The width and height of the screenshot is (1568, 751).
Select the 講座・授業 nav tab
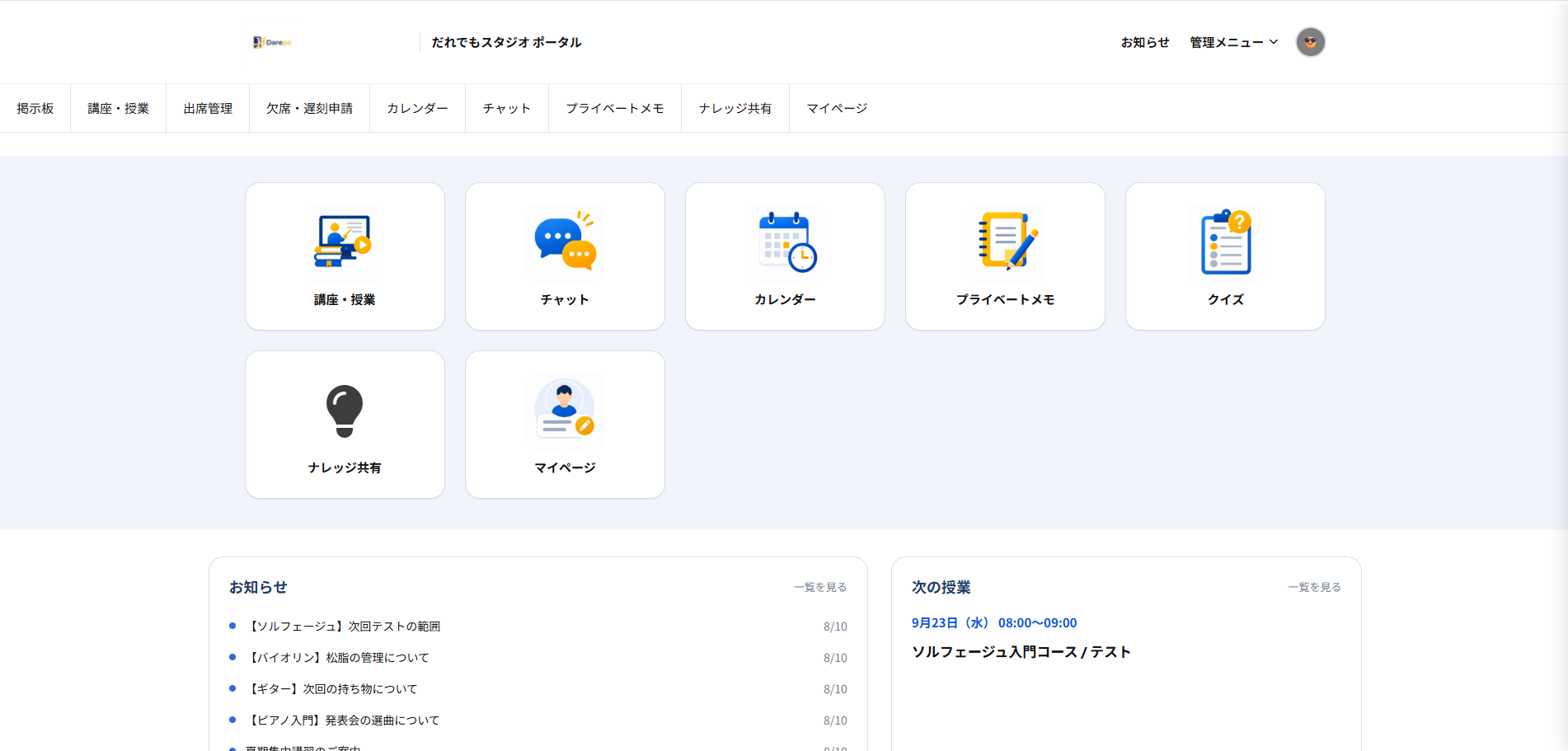[119, 108]
